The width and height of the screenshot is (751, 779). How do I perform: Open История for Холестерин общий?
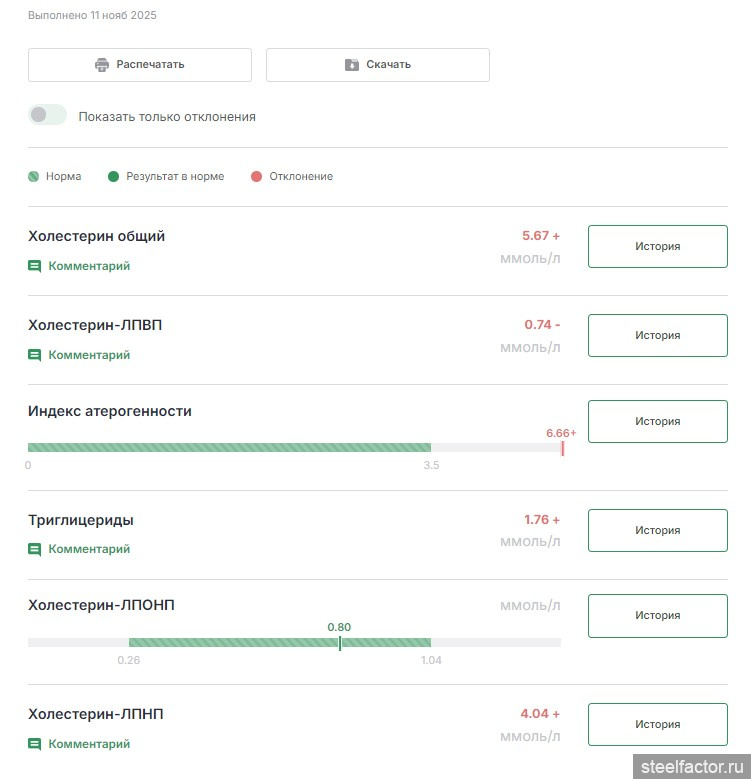657,247
